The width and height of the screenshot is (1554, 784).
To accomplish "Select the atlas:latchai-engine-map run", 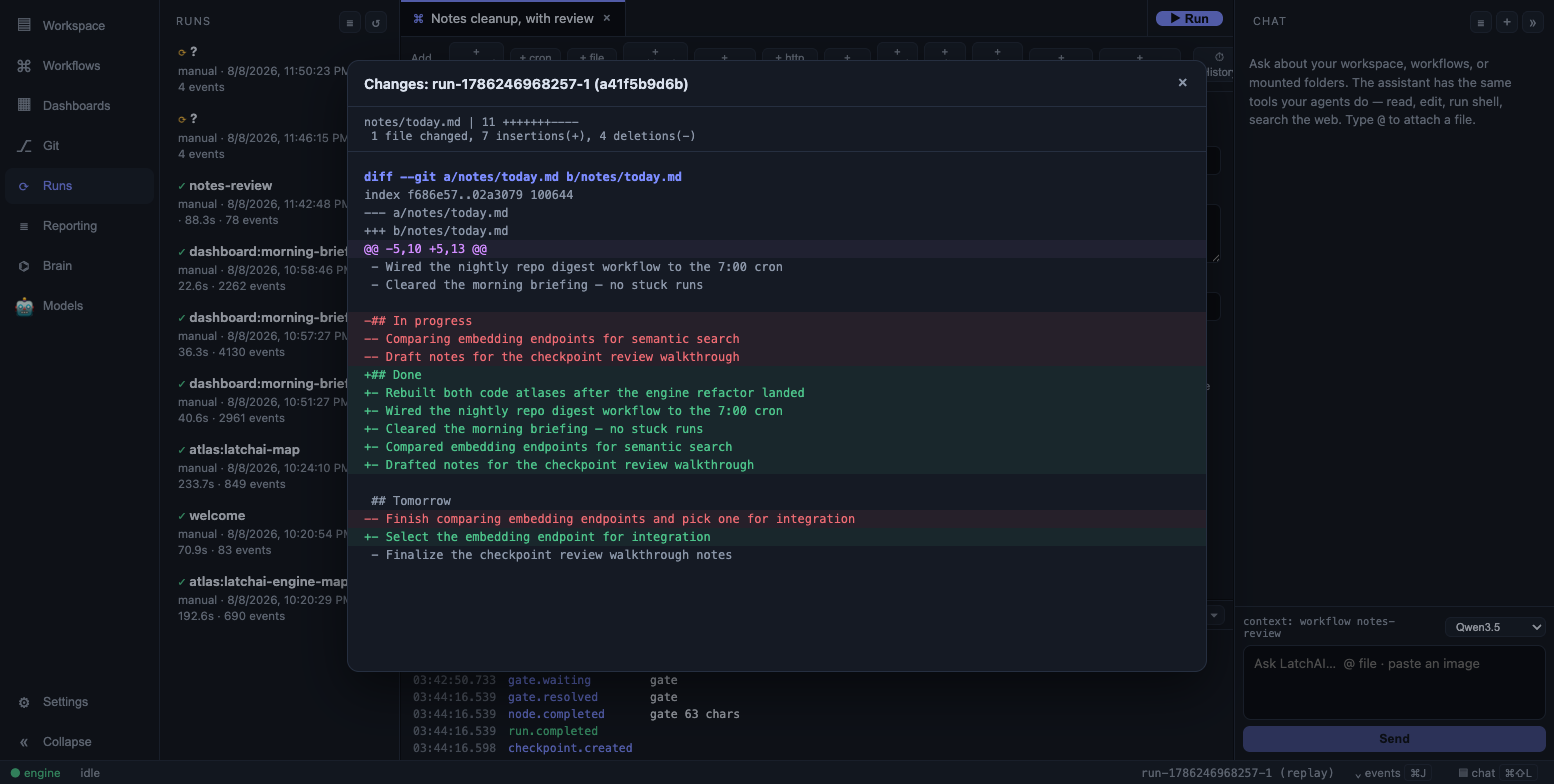I will click(260, 598).
